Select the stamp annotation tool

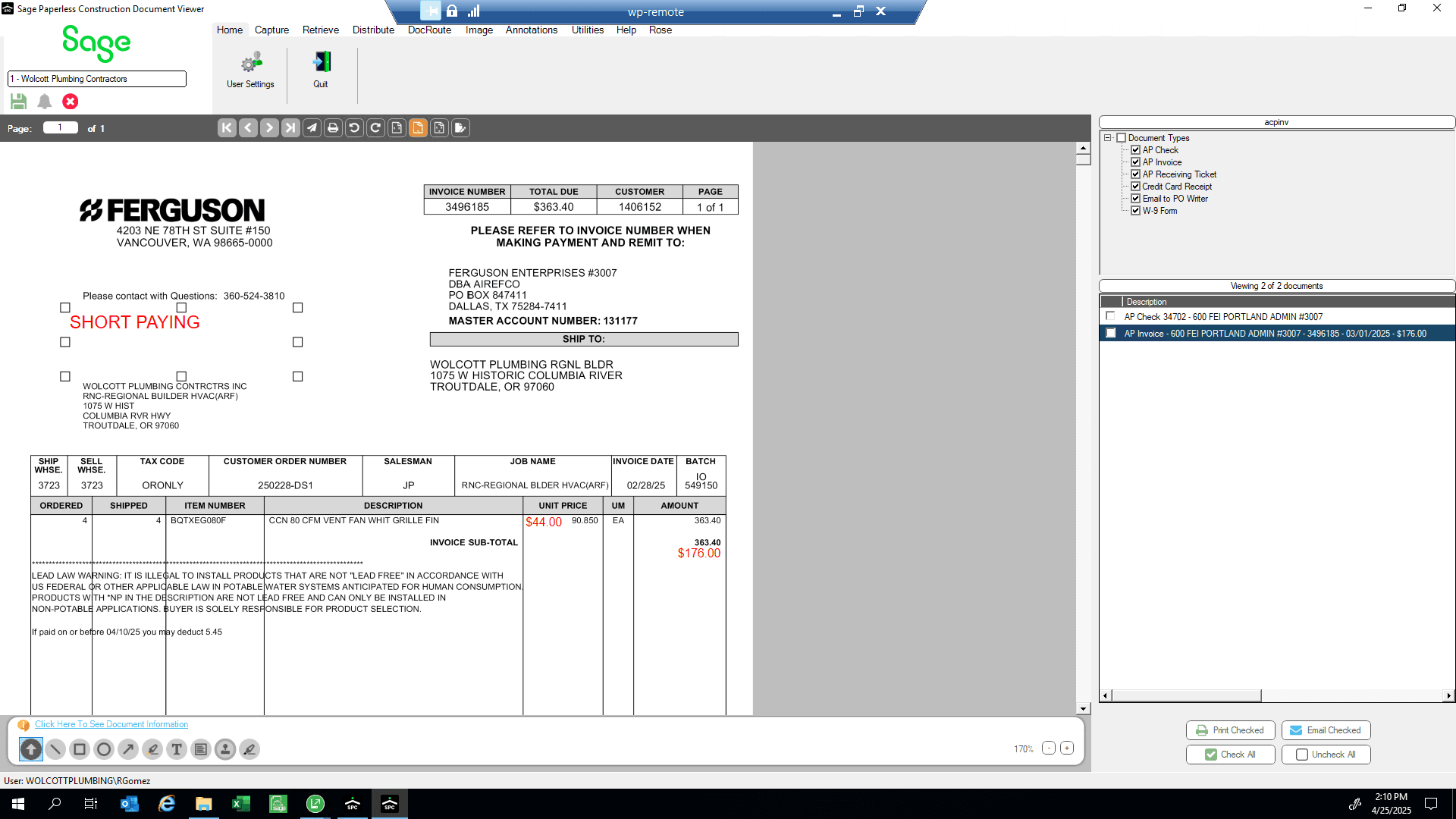click(x=225, y=749)
